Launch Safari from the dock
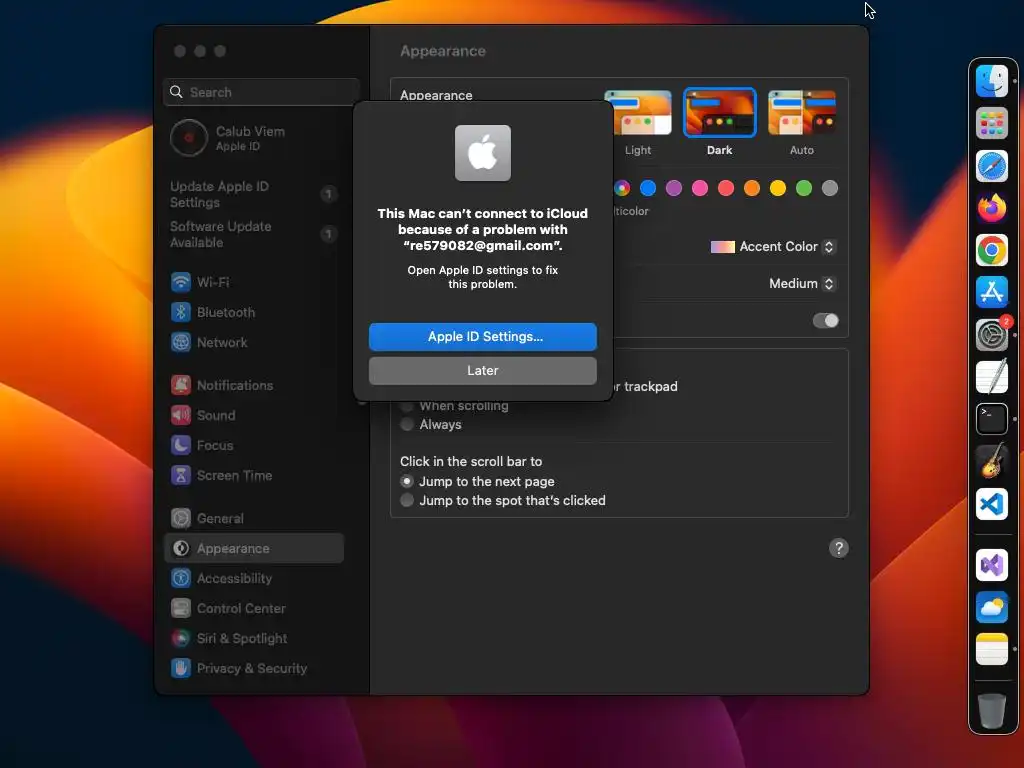 991,166
